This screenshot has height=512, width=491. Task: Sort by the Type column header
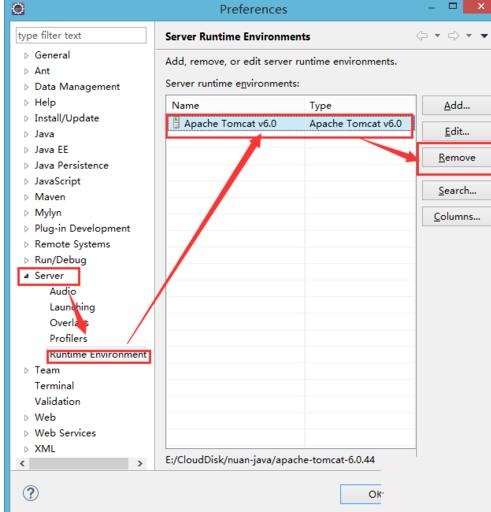click(360, 105)
